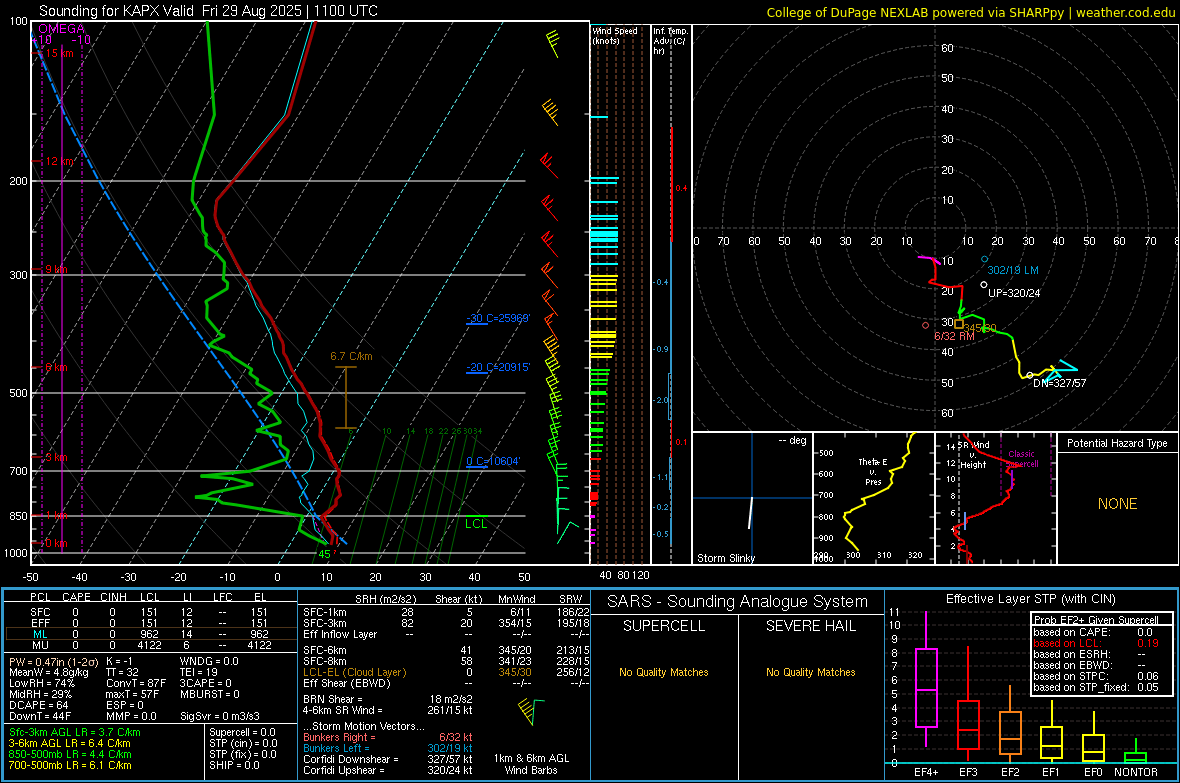Click the OMEGA label on the Skew-T
The image size is (1180, 783).
click(x=62, y=29)
